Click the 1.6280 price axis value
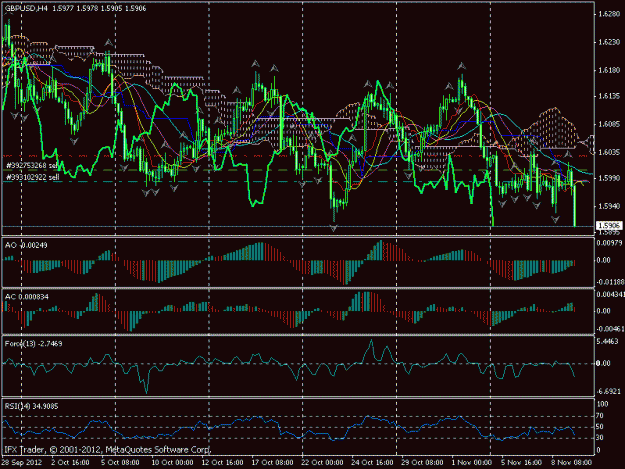625x469 pixels. point(609,14)
